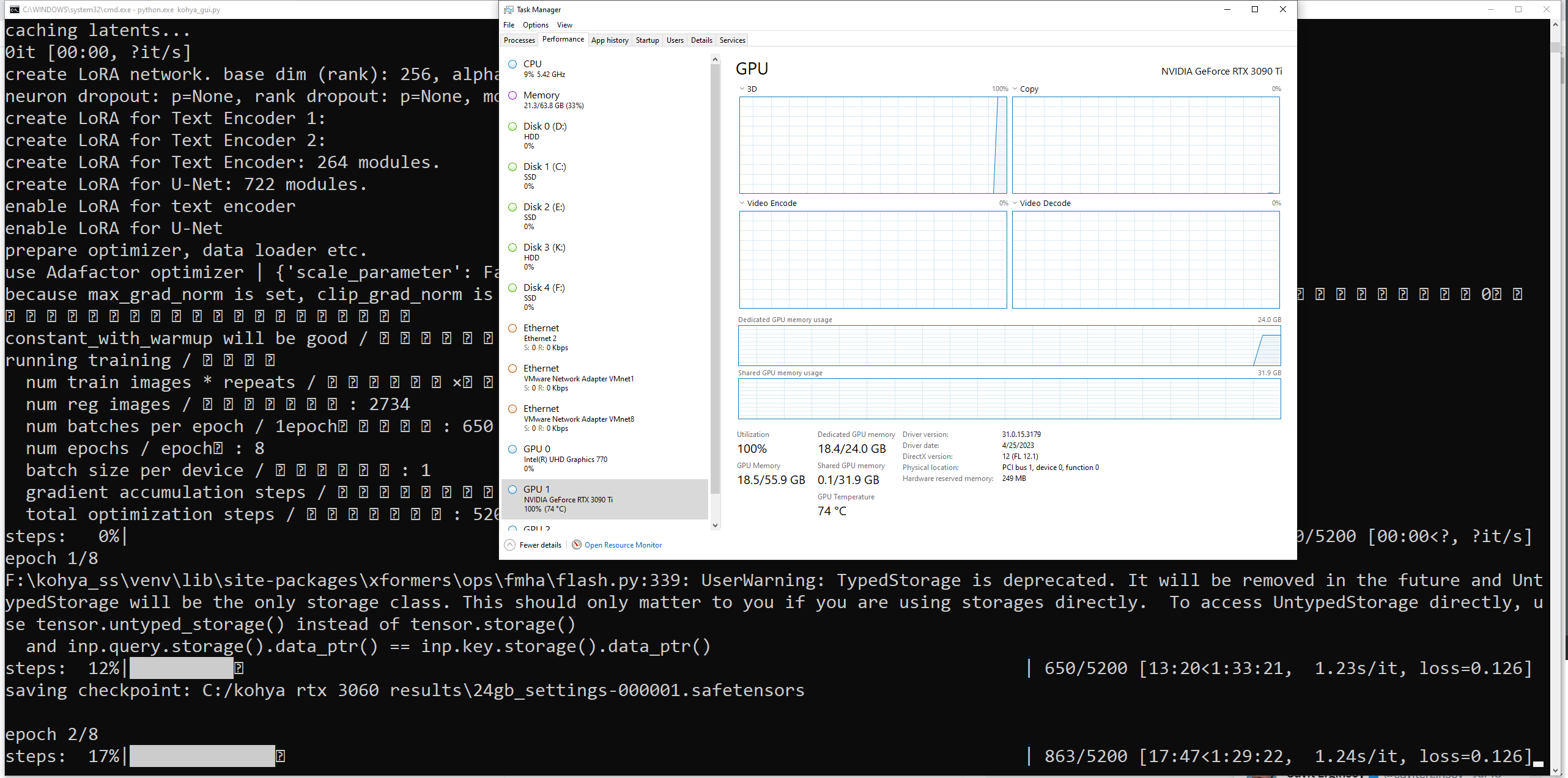Switch to the Startup tab
Image resolution: width=1568 pixels, height=778 pixels.
pos(647,40)
